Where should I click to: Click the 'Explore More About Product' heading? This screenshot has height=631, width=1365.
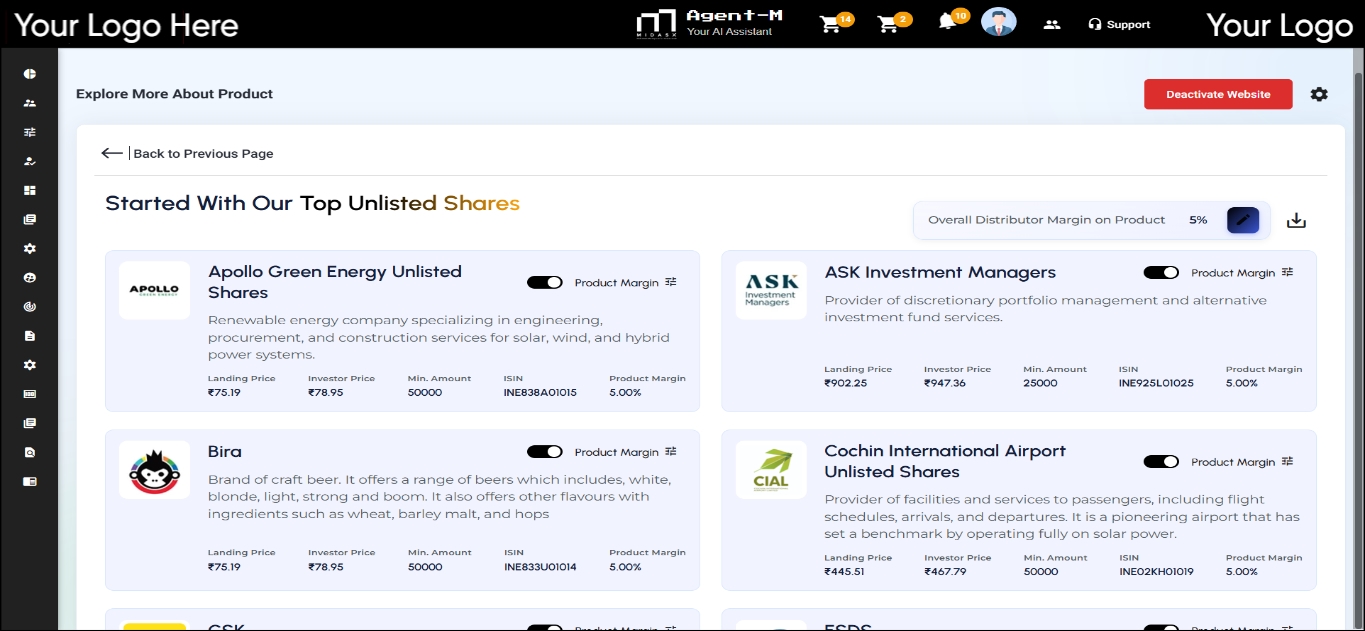(175, 94)
